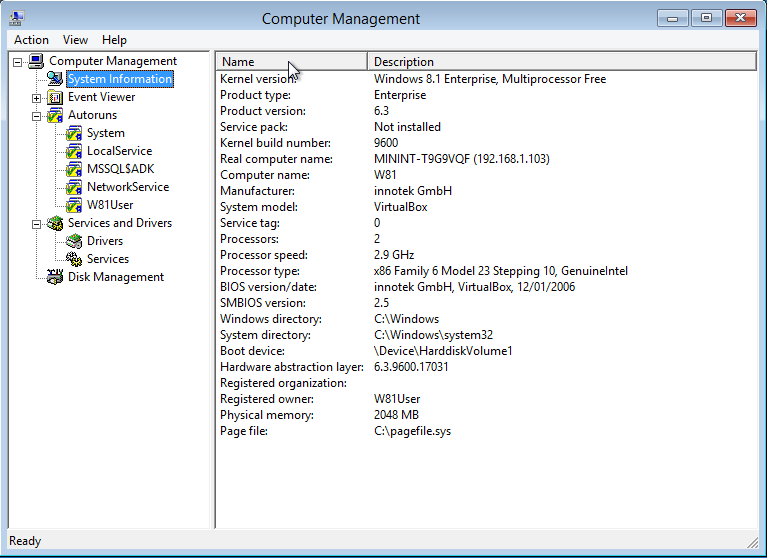Collapse the Autoruns tree node
This screenshot has width=767, height=558.
point(37,116)
